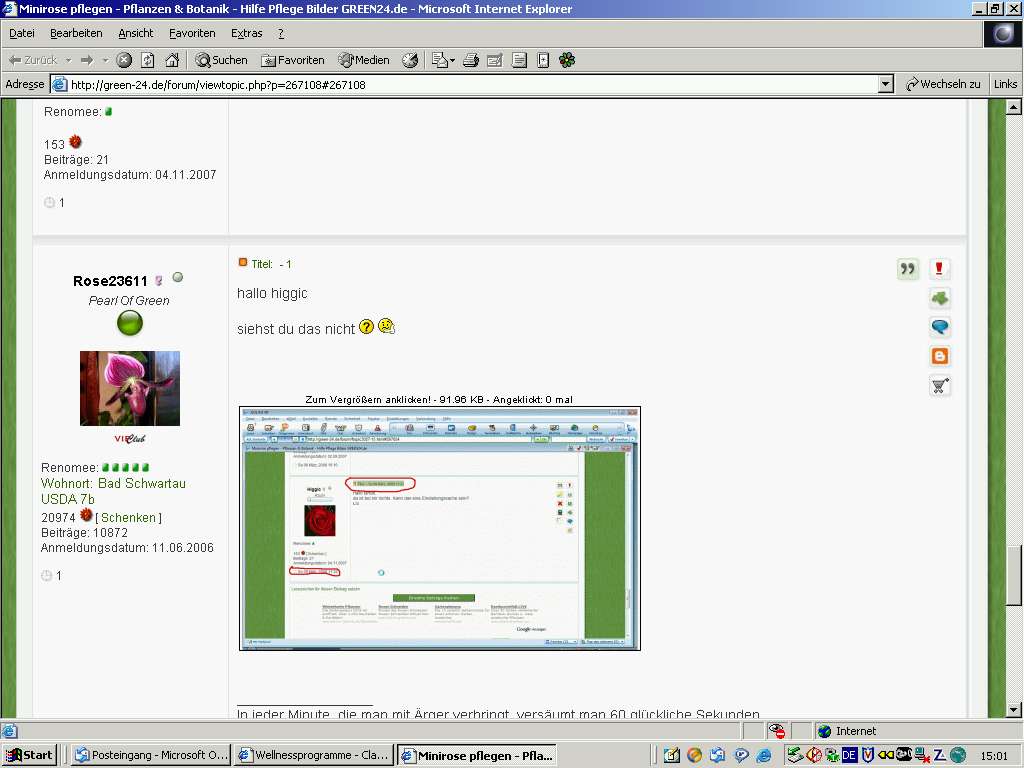Click the Schenken link
The width and height of the screenshot is (1024, 768).
[x=128, y=517]
